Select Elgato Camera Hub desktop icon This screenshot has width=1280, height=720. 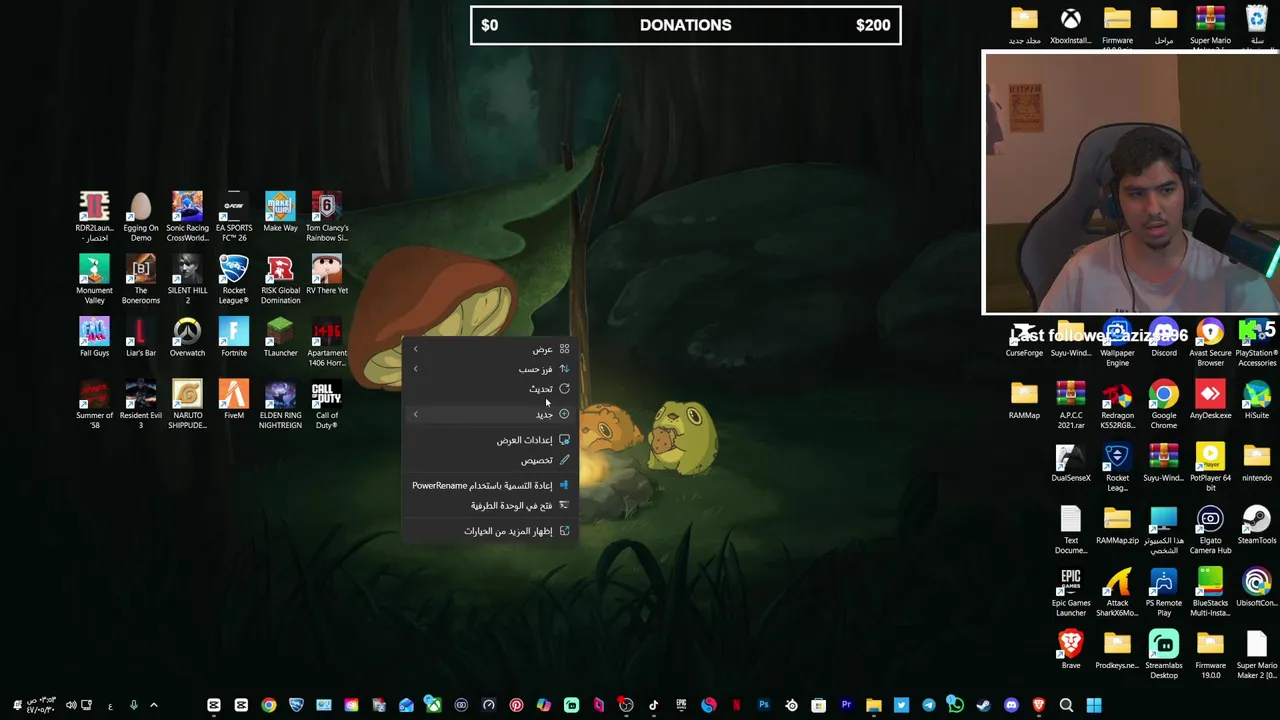point(1210,529)
